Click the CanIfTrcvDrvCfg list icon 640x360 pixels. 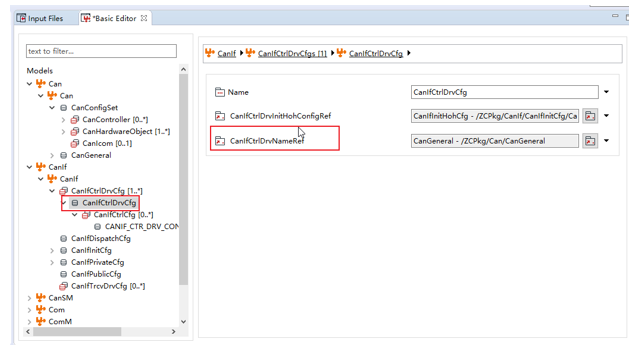[x=64, y=286]
